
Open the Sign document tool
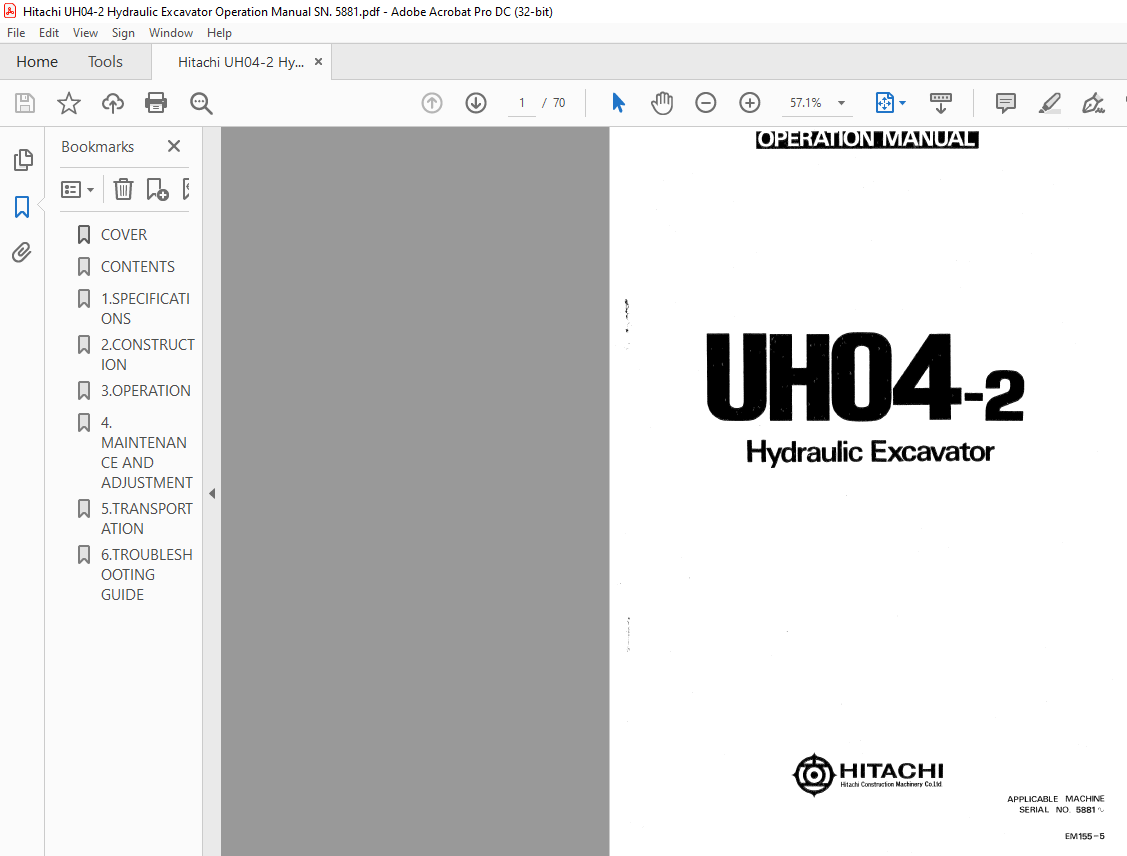pyautogui.click(x=1093, y=103)
